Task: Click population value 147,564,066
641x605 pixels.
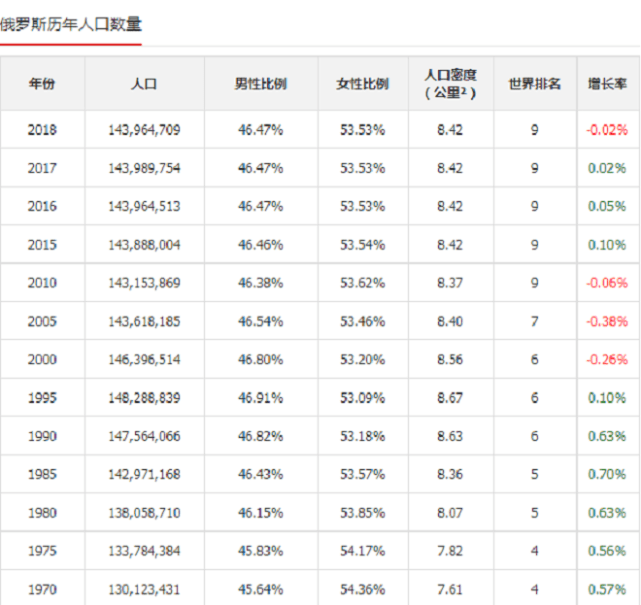Action: point(144,436)
